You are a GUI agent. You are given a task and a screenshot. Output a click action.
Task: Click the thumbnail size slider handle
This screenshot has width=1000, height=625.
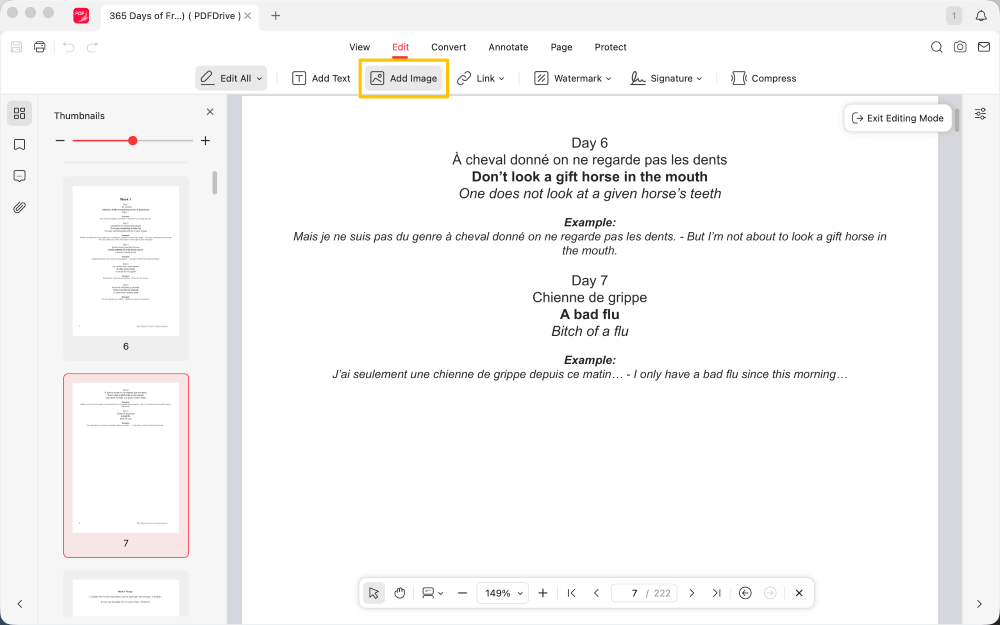tap(133, 141)
